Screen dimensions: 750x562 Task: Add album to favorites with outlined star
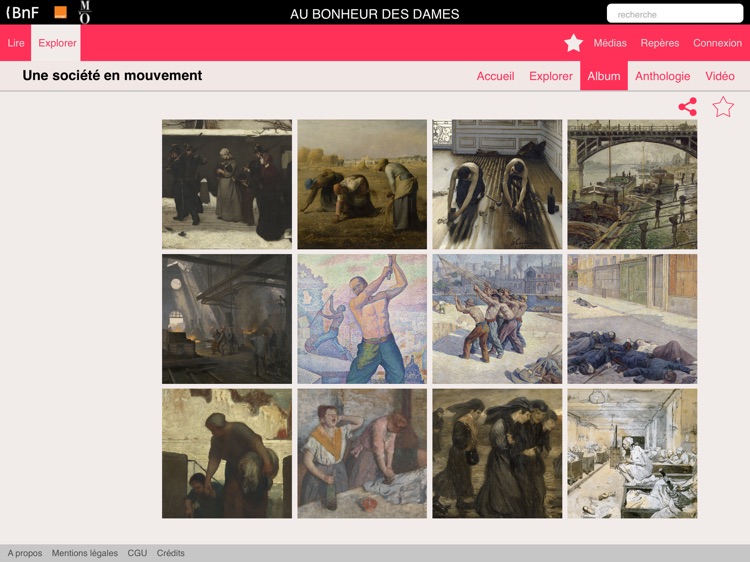point(723,107)
